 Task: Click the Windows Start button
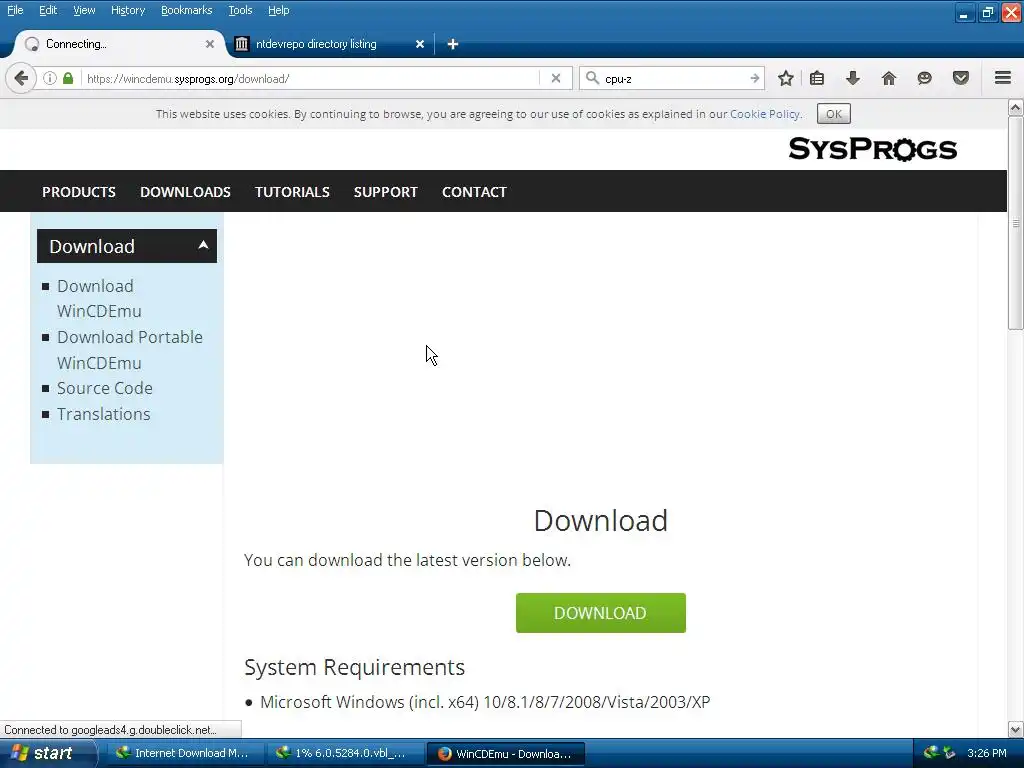tap(48, 753)
